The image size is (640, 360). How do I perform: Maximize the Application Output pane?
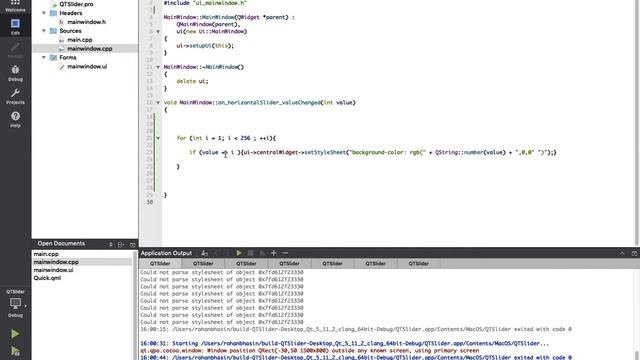click(634, 253)
